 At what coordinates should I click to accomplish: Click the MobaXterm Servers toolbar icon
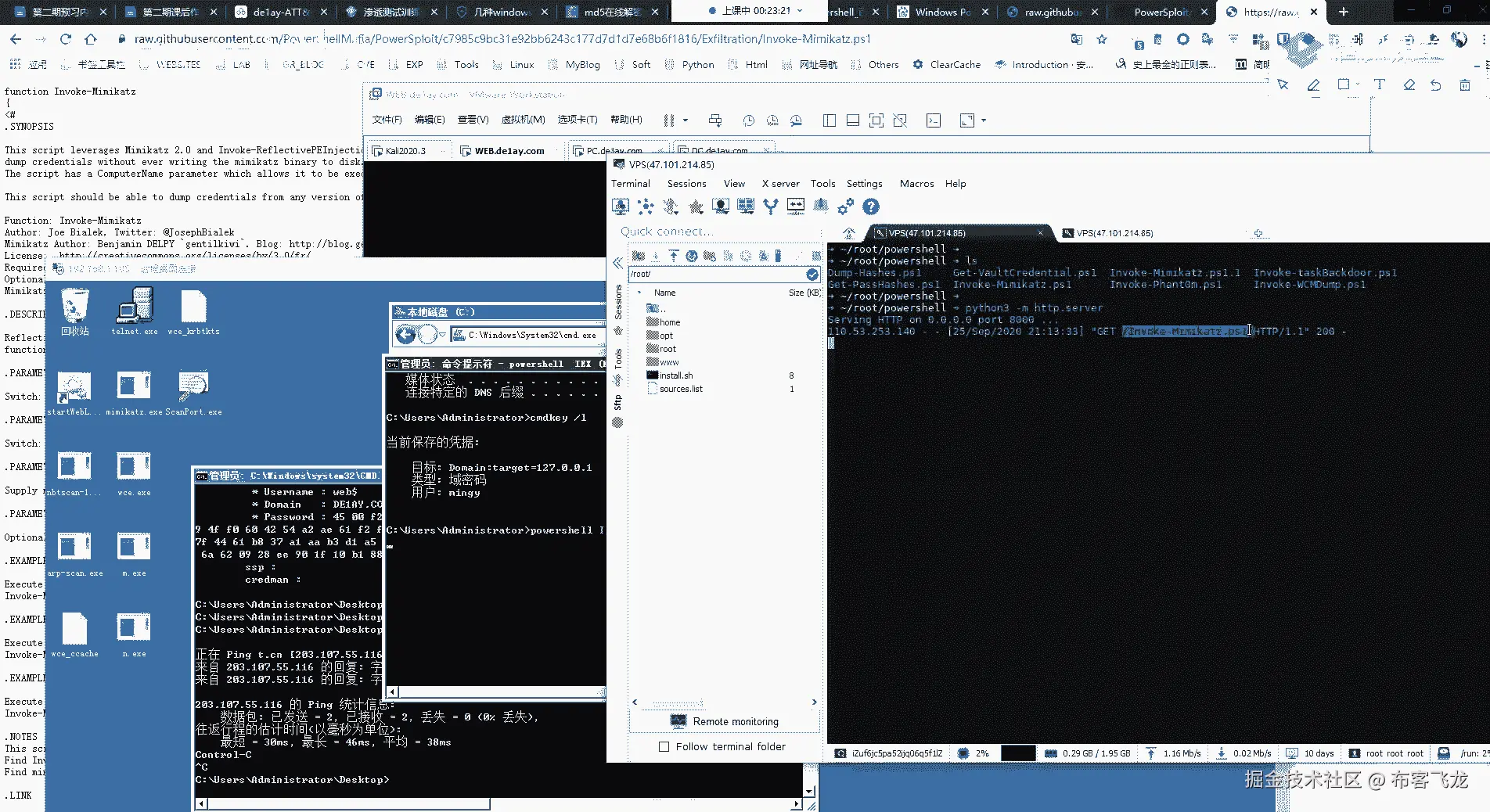point(646,207)
